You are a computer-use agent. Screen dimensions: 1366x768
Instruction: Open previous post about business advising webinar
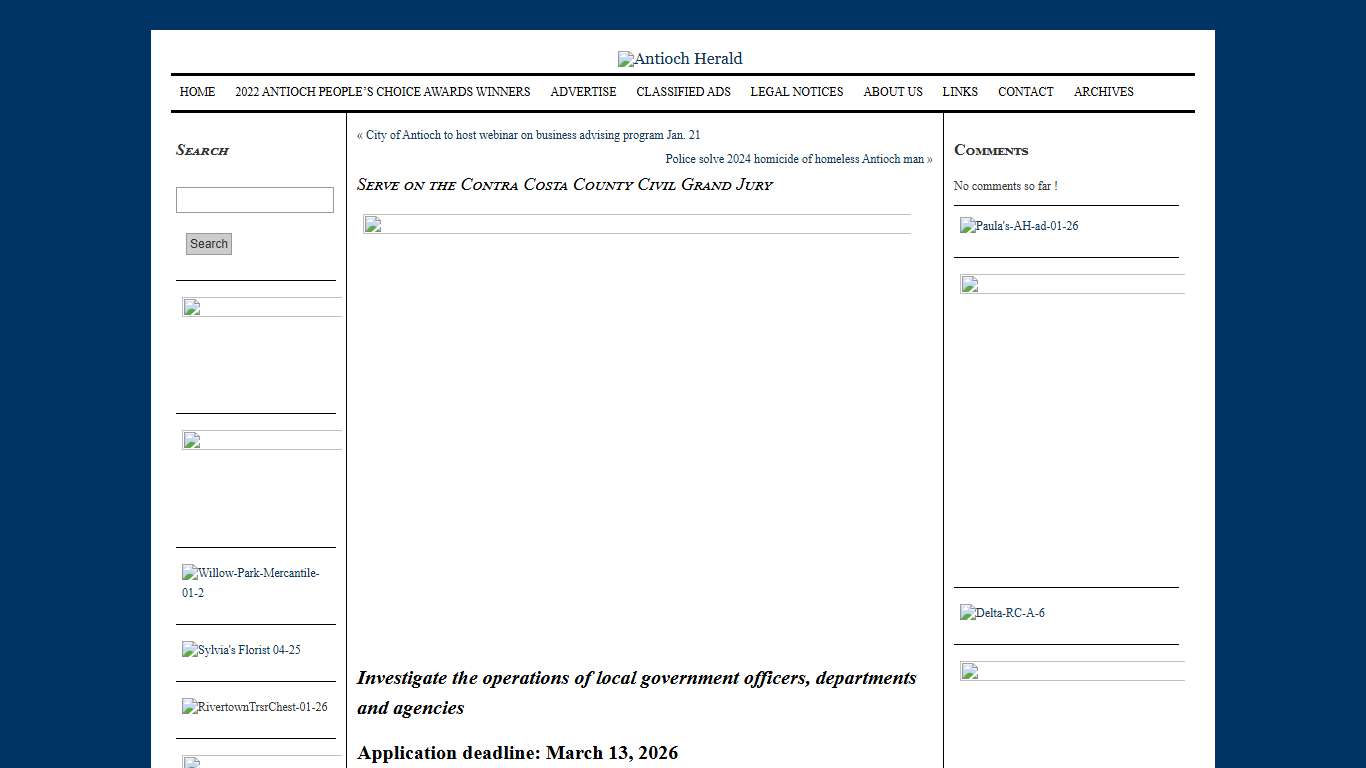532,135
